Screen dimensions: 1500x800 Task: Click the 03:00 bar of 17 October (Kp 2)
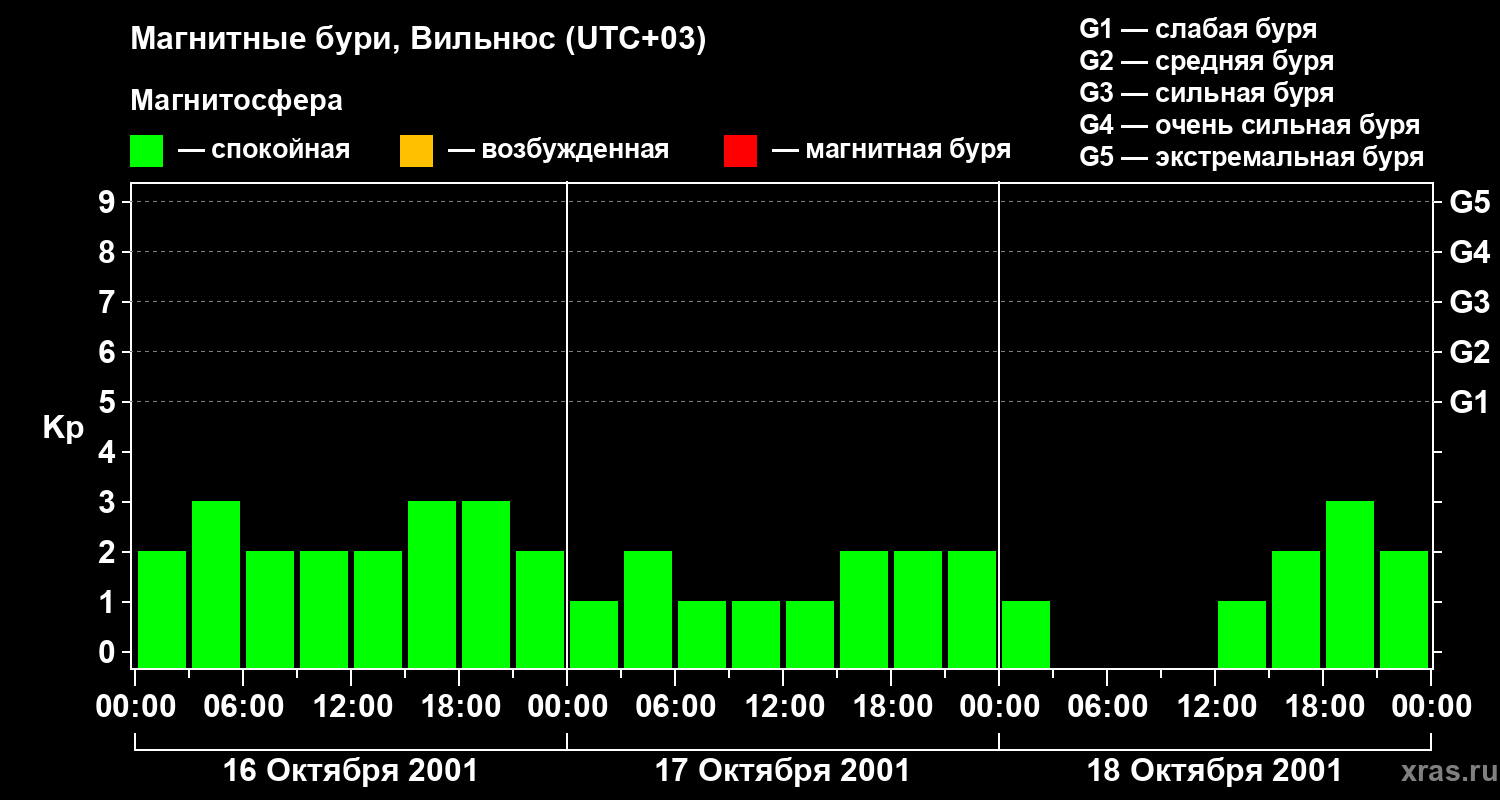click(x=648, y=609)
